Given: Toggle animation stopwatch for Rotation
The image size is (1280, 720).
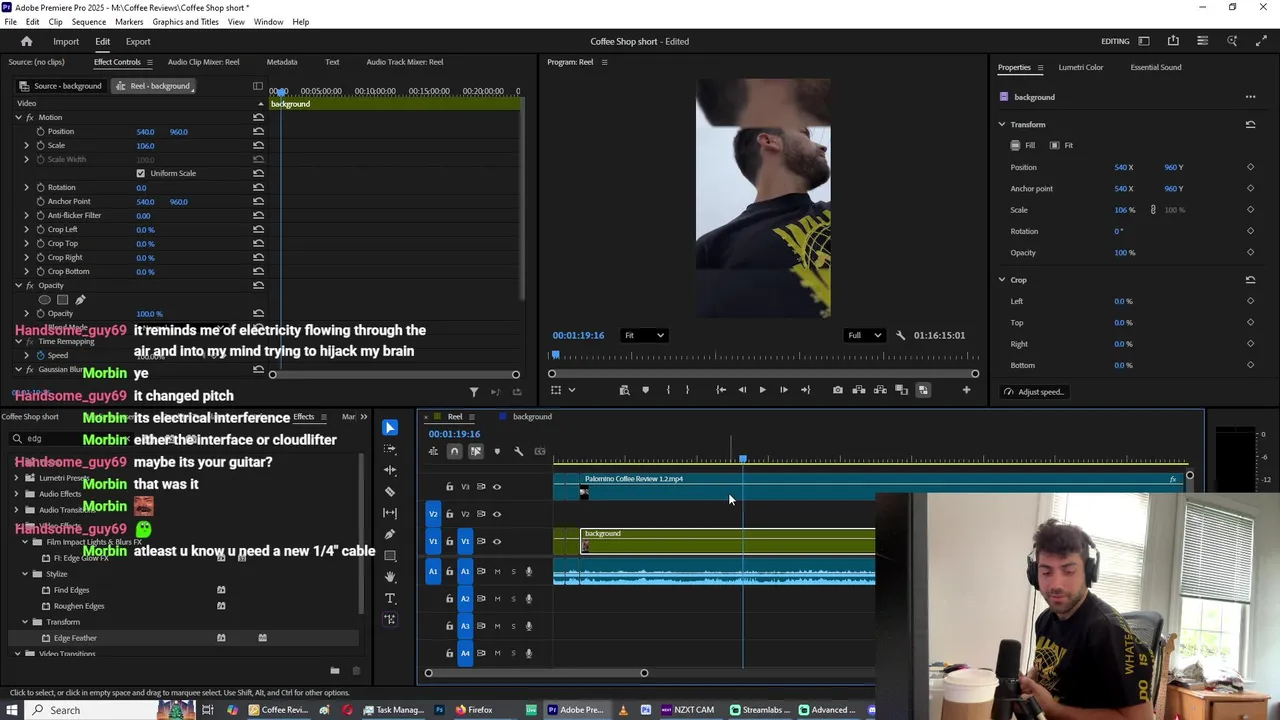Looking at the screenshot, I should pos(40,187).
